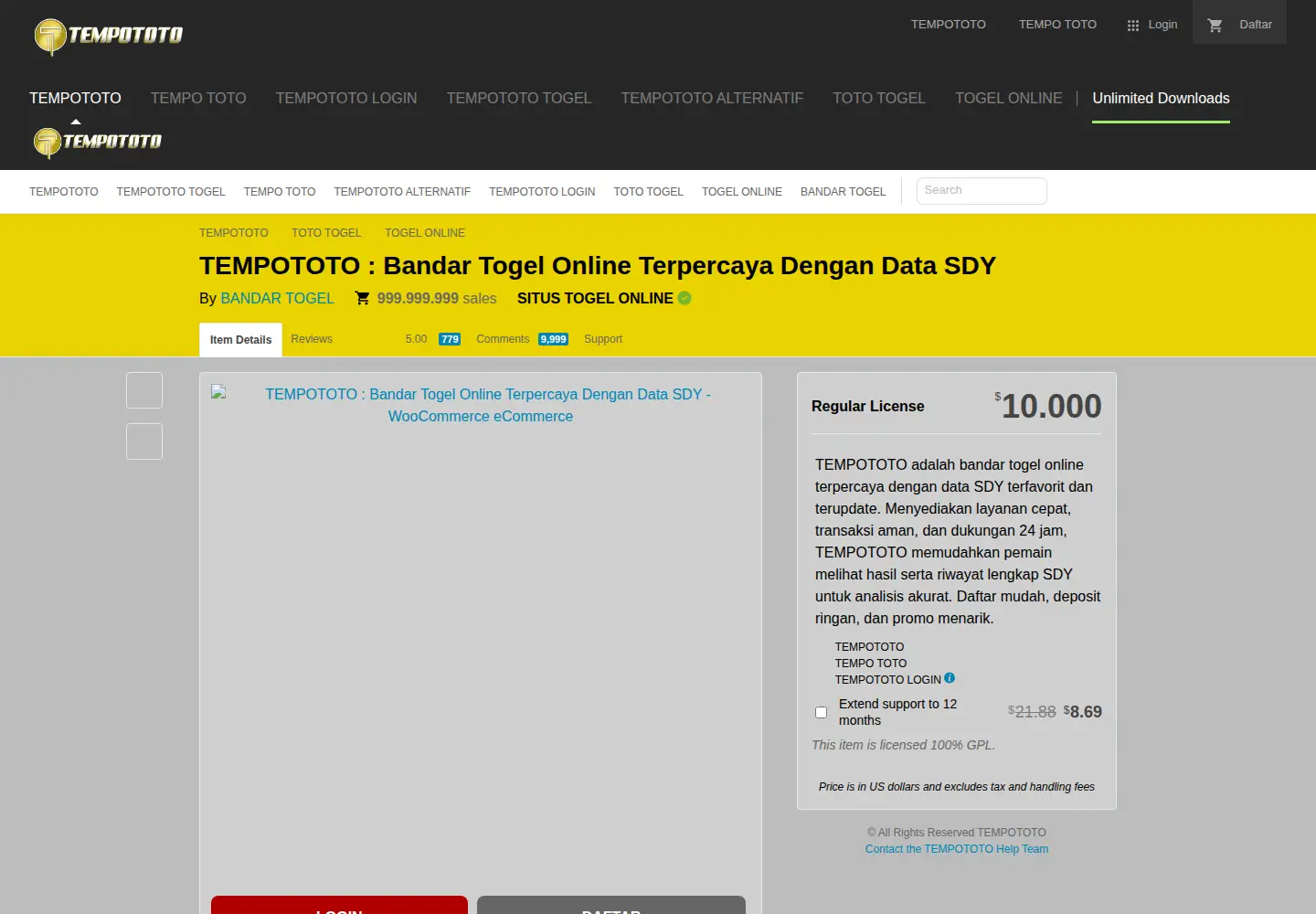Click TEMPO TOTO in white sub navigation

pos(280,192)
